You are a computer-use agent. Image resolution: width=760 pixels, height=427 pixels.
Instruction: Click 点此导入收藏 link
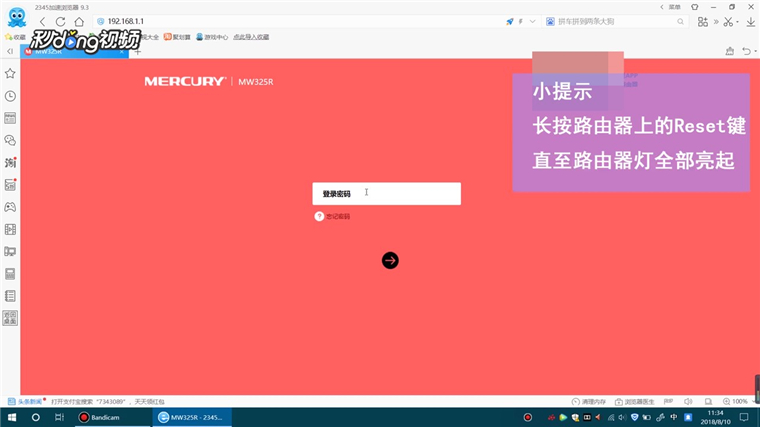[x=251, y=37]
